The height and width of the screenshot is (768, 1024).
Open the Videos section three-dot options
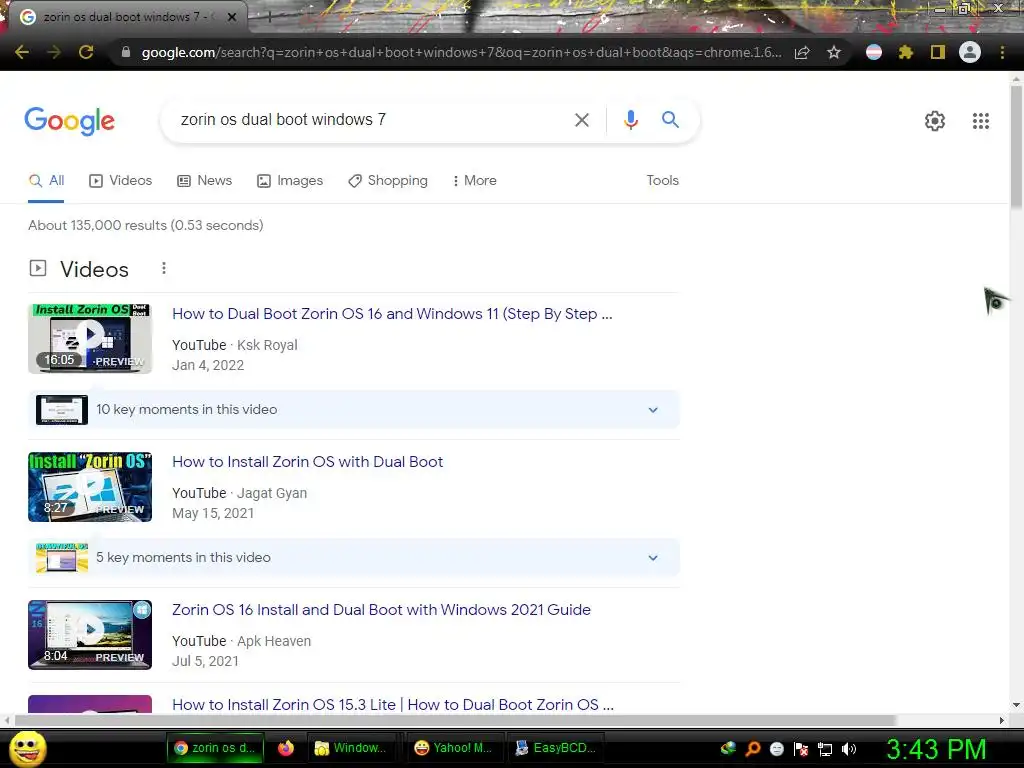pos(164,268)
